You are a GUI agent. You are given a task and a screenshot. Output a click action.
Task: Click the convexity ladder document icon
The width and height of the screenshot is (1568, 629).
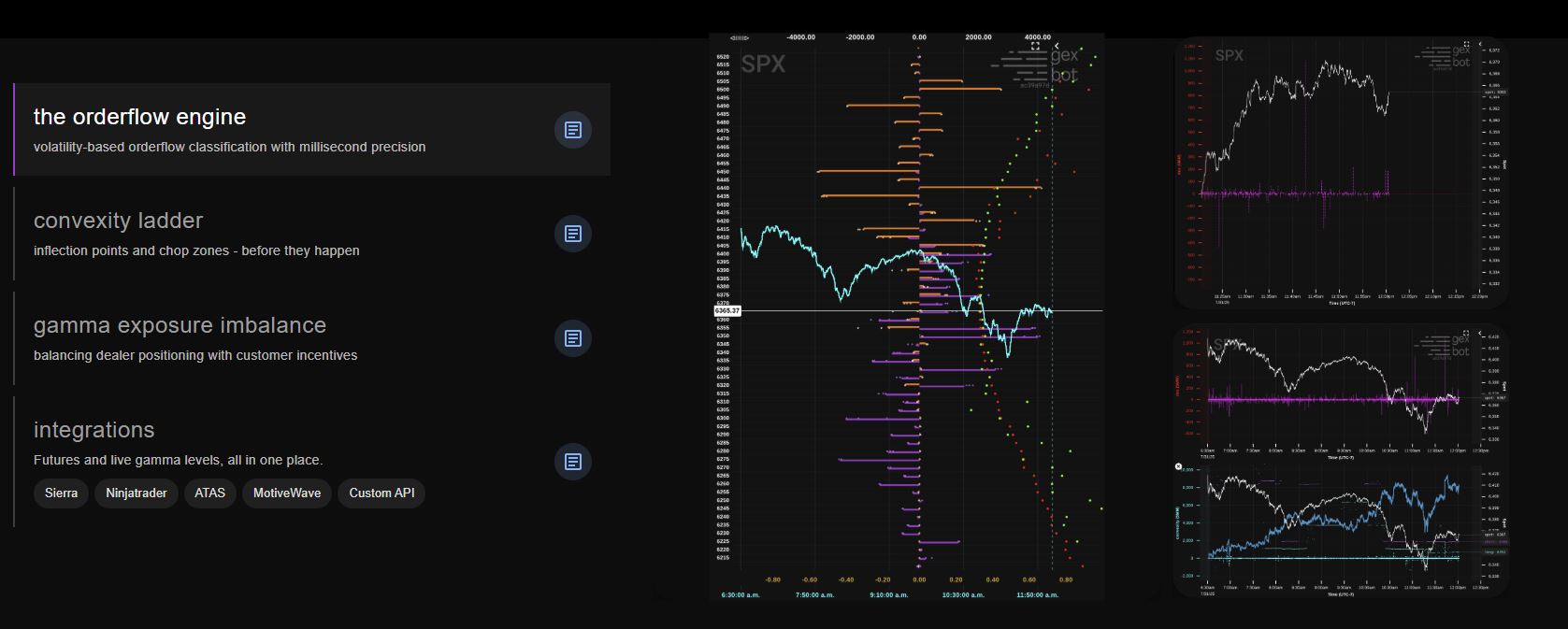573,234
